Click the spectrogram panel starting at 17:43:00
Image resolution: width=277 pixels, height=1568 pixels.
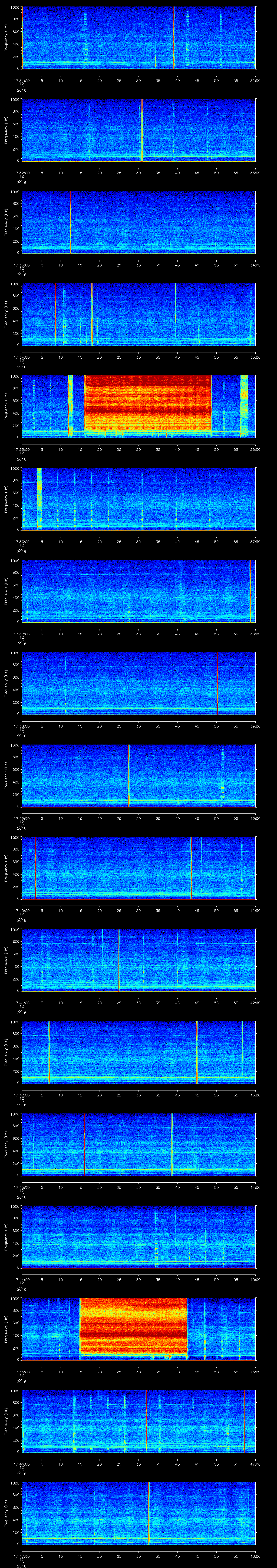click(x=138, y=1144)
